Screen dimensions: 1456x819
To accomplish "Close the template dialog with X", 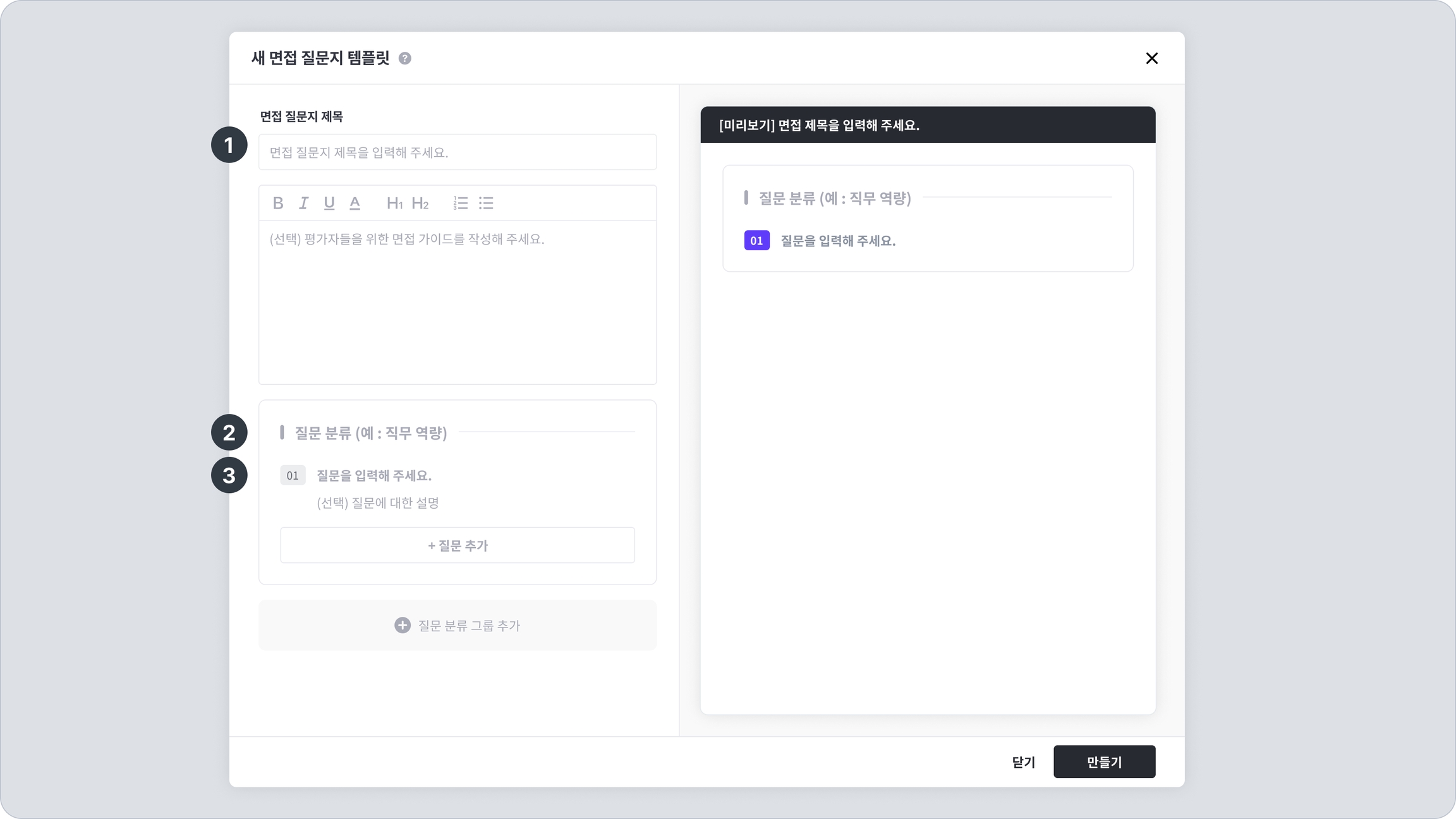I will (1151, 58).
